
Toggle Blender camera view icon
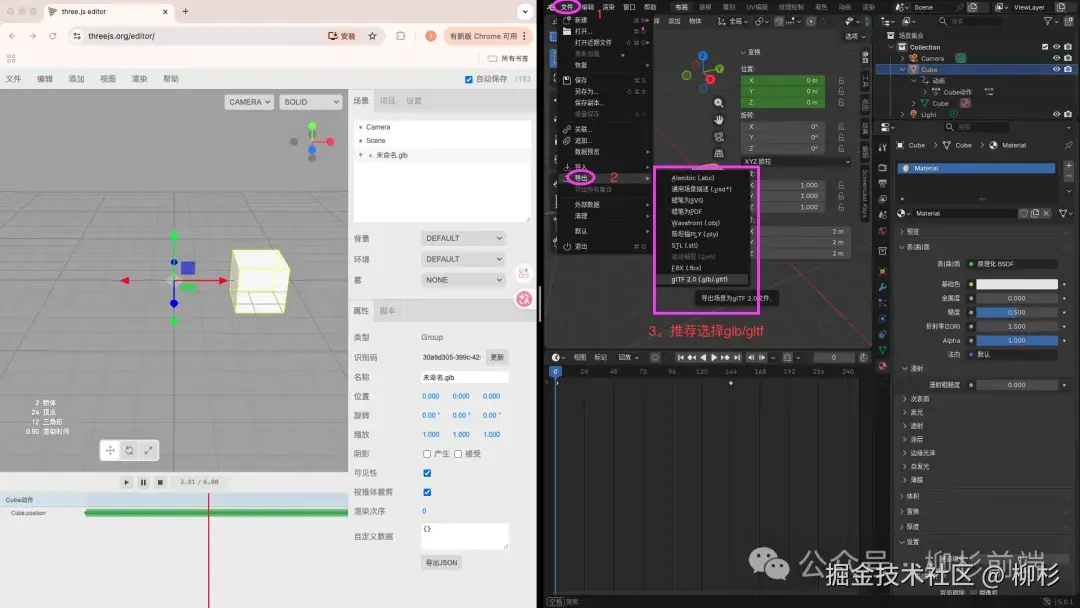[718, 136]
